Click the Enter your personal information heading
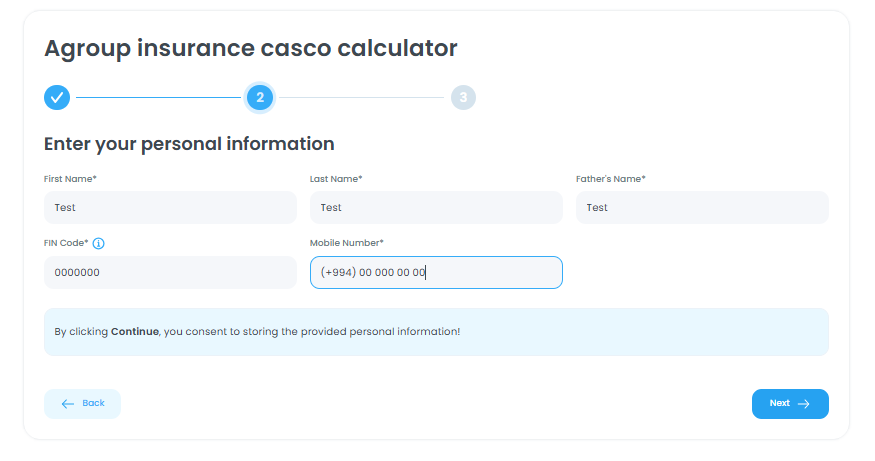875x461 pixels. click(x=189, y=144)
